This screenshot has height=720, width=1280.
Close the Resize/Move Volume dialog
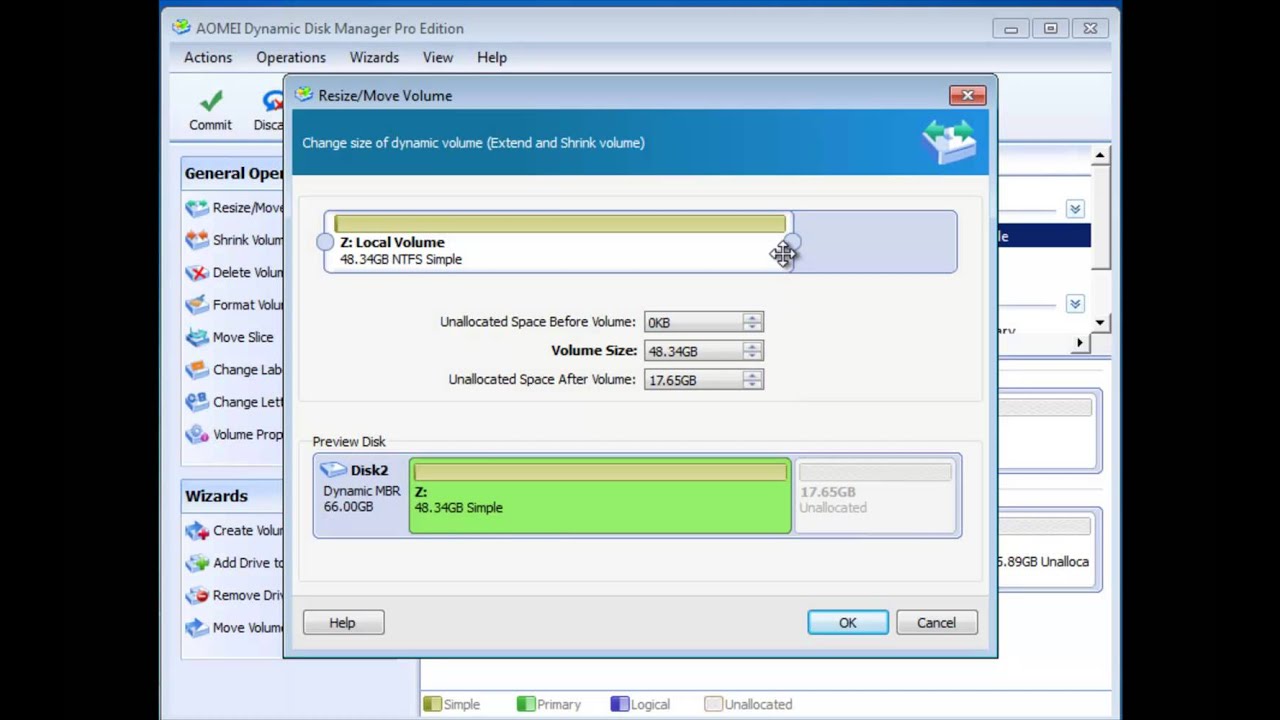tap(967, 95)
